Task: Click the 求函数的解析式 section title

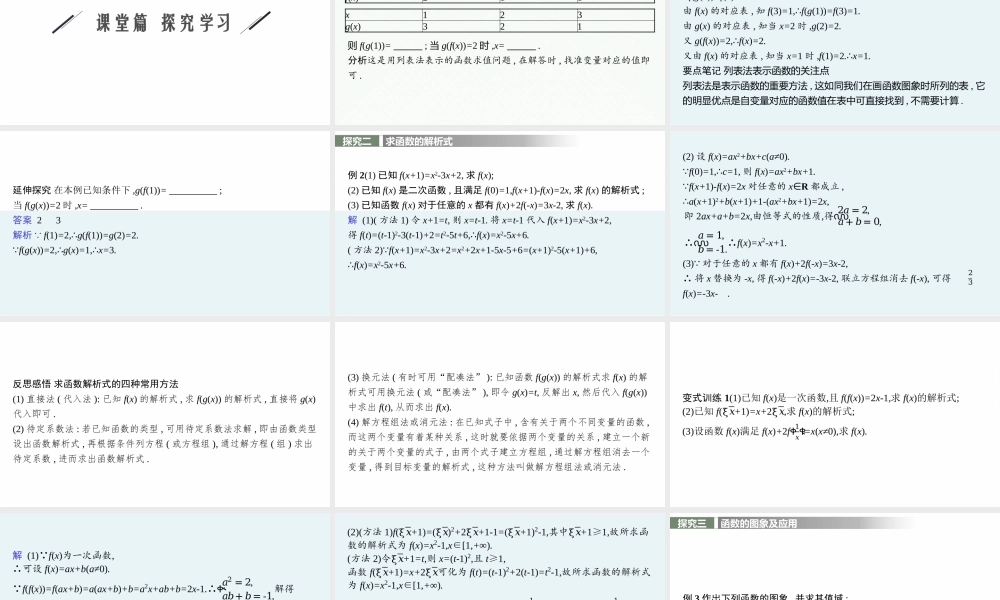Action: 418,142
